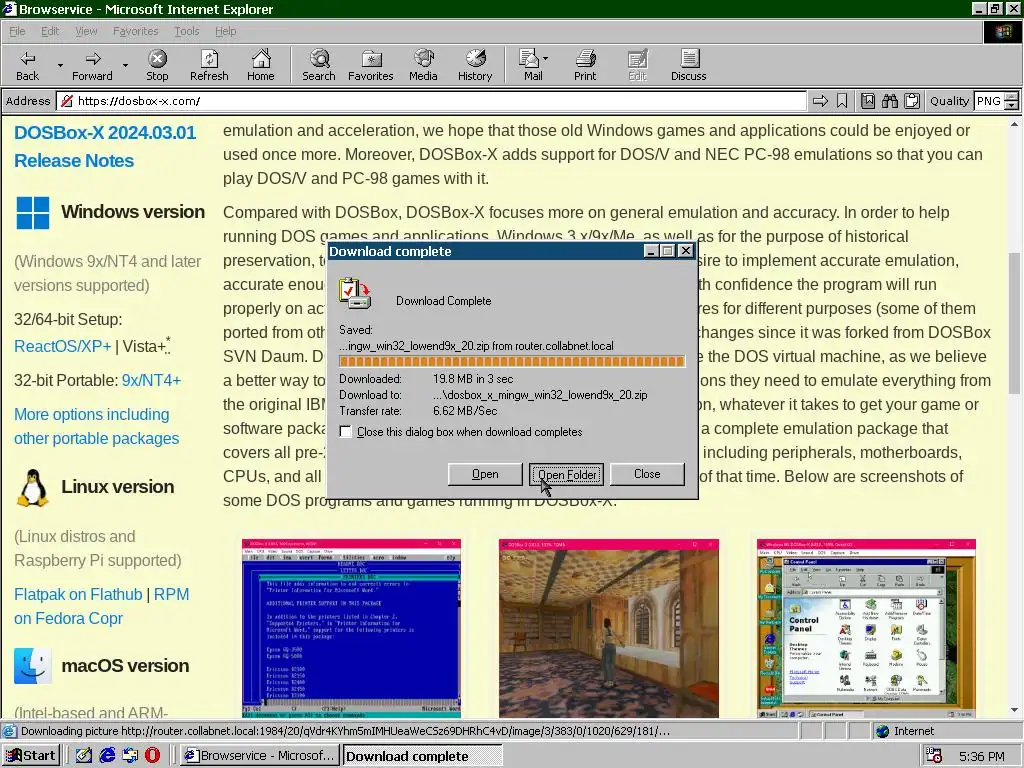Launch Opera from quick launch

pyautogui.click(x=152, y=756)
